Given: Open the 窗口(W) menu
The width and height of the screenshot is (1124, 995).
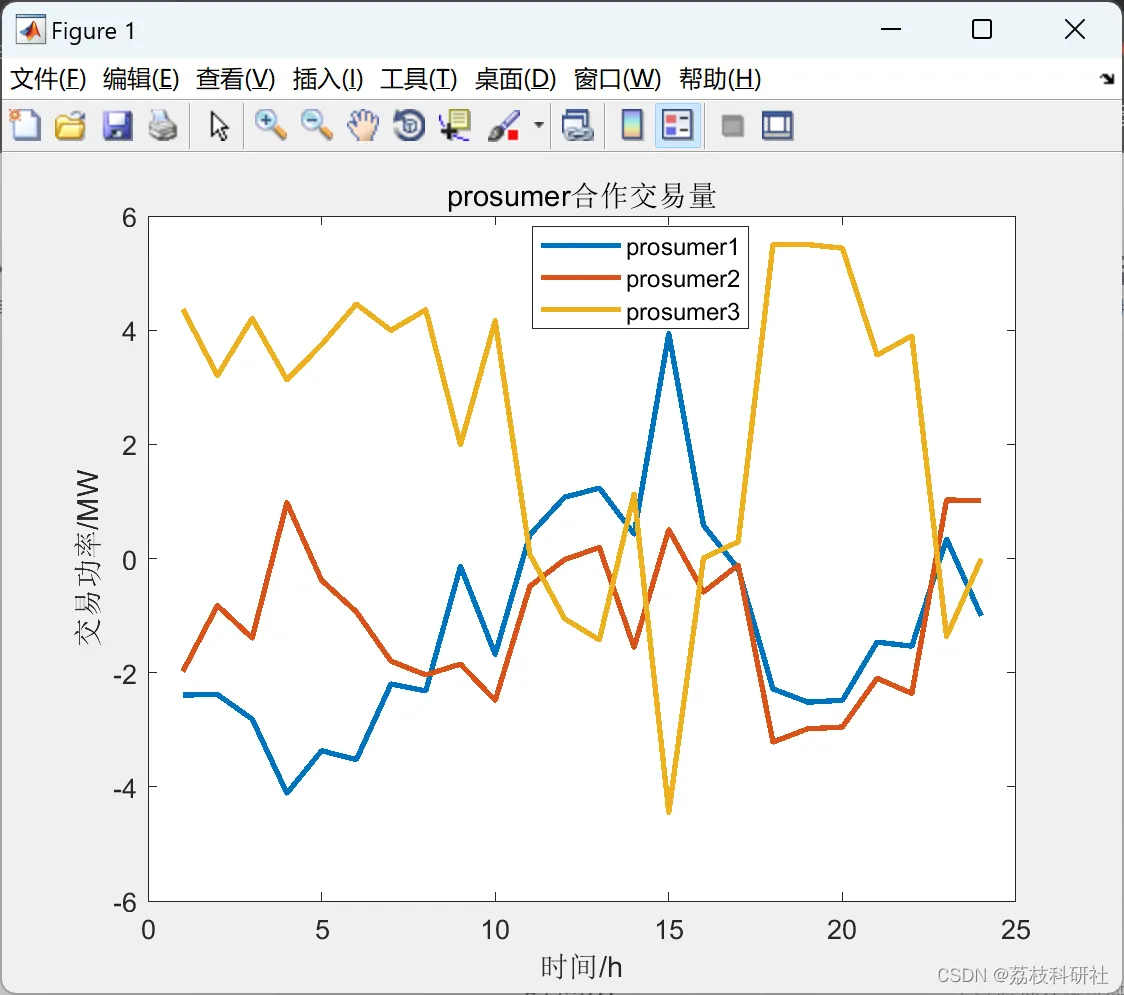Looking at the screenshot, I should (x=617, y=79).
